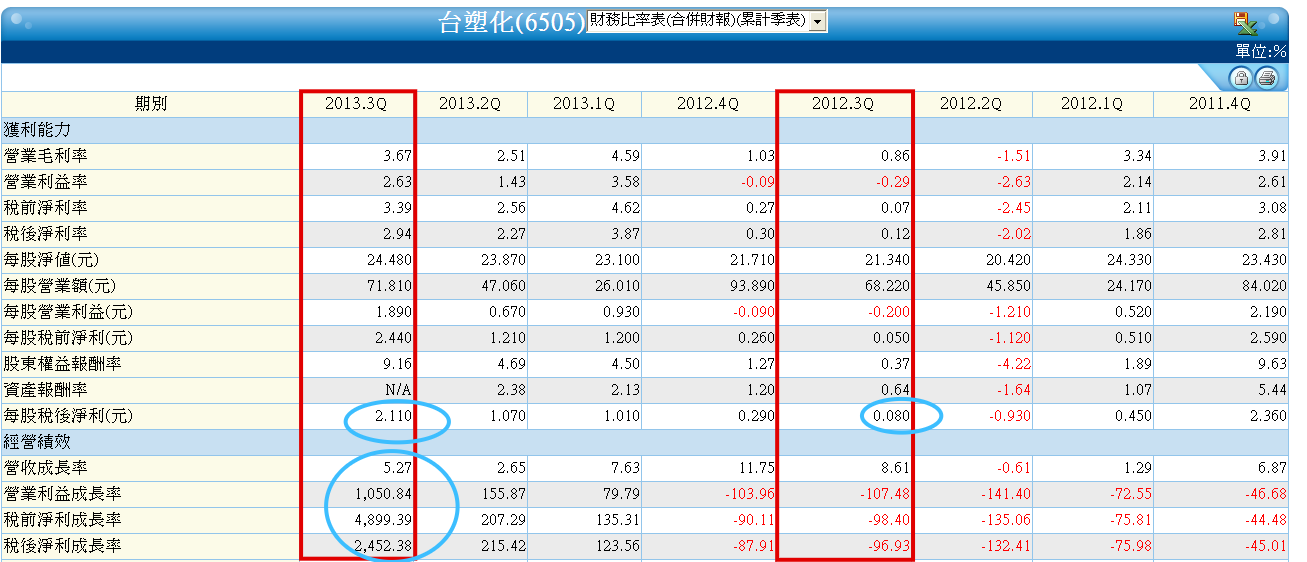Select the 2012.2Q column header
The width and height of the screenshot is (1307, 562).
[x=971, y=104]
